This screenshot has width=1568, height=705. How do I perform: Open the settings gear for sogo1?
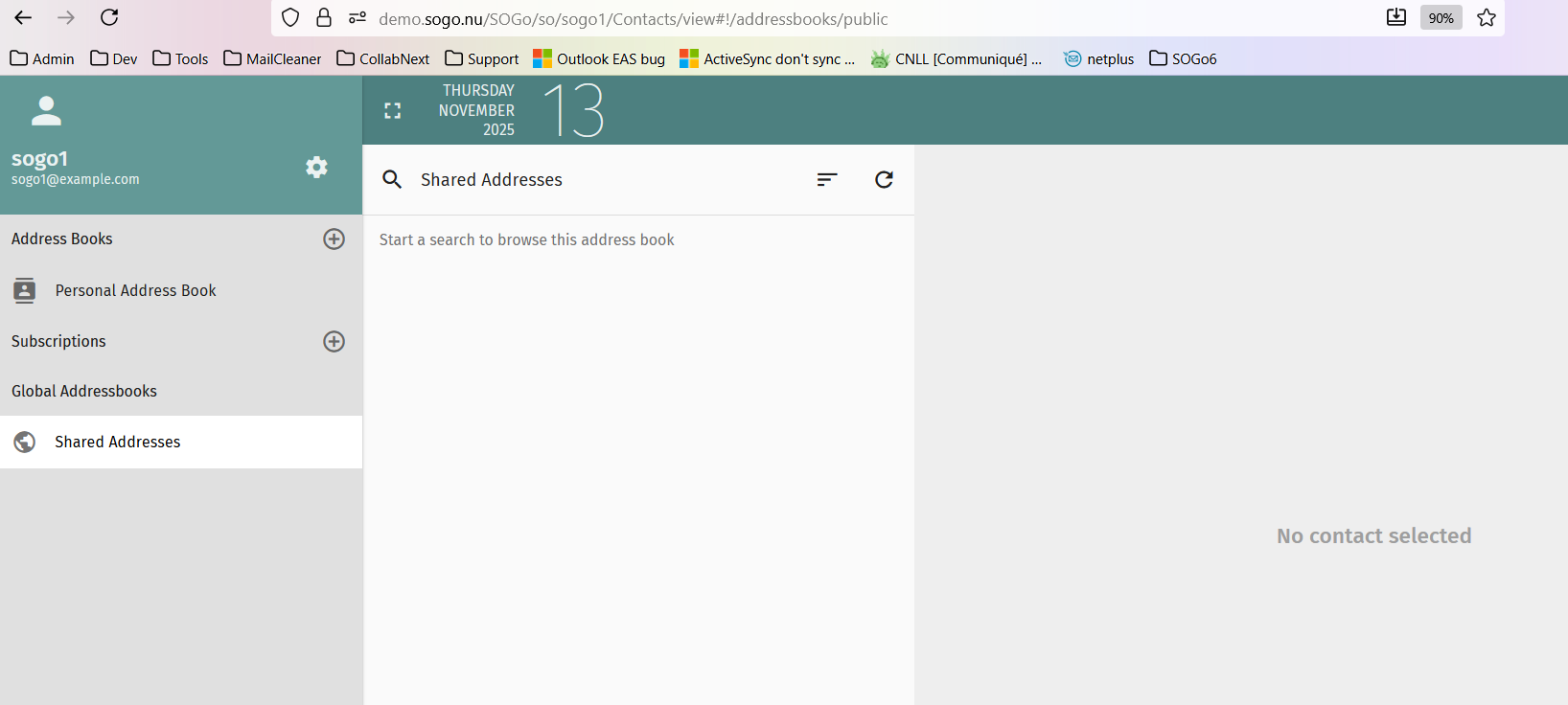pyautogui.click(x=316, y=168)
